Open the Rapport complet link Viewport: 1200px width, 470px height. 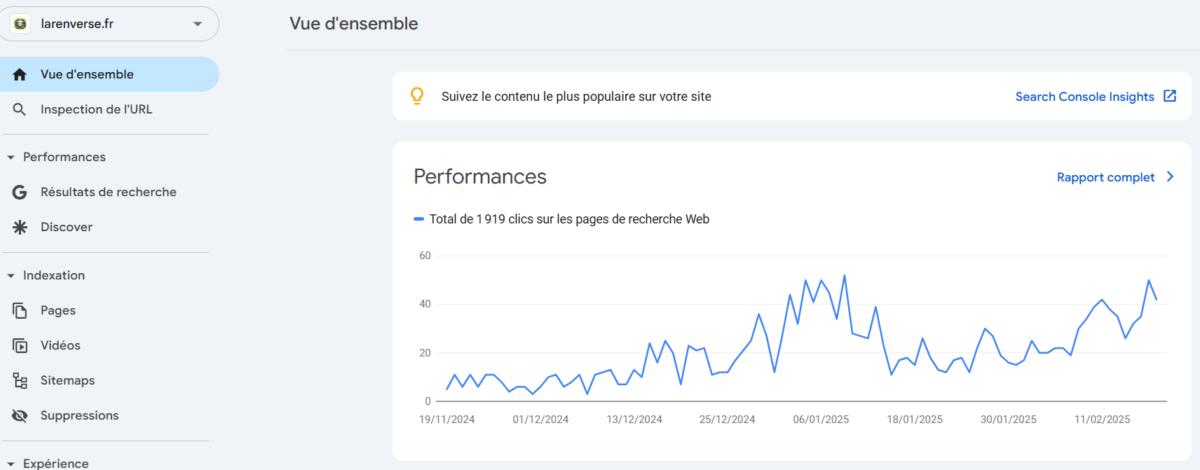coord(1105,177)
